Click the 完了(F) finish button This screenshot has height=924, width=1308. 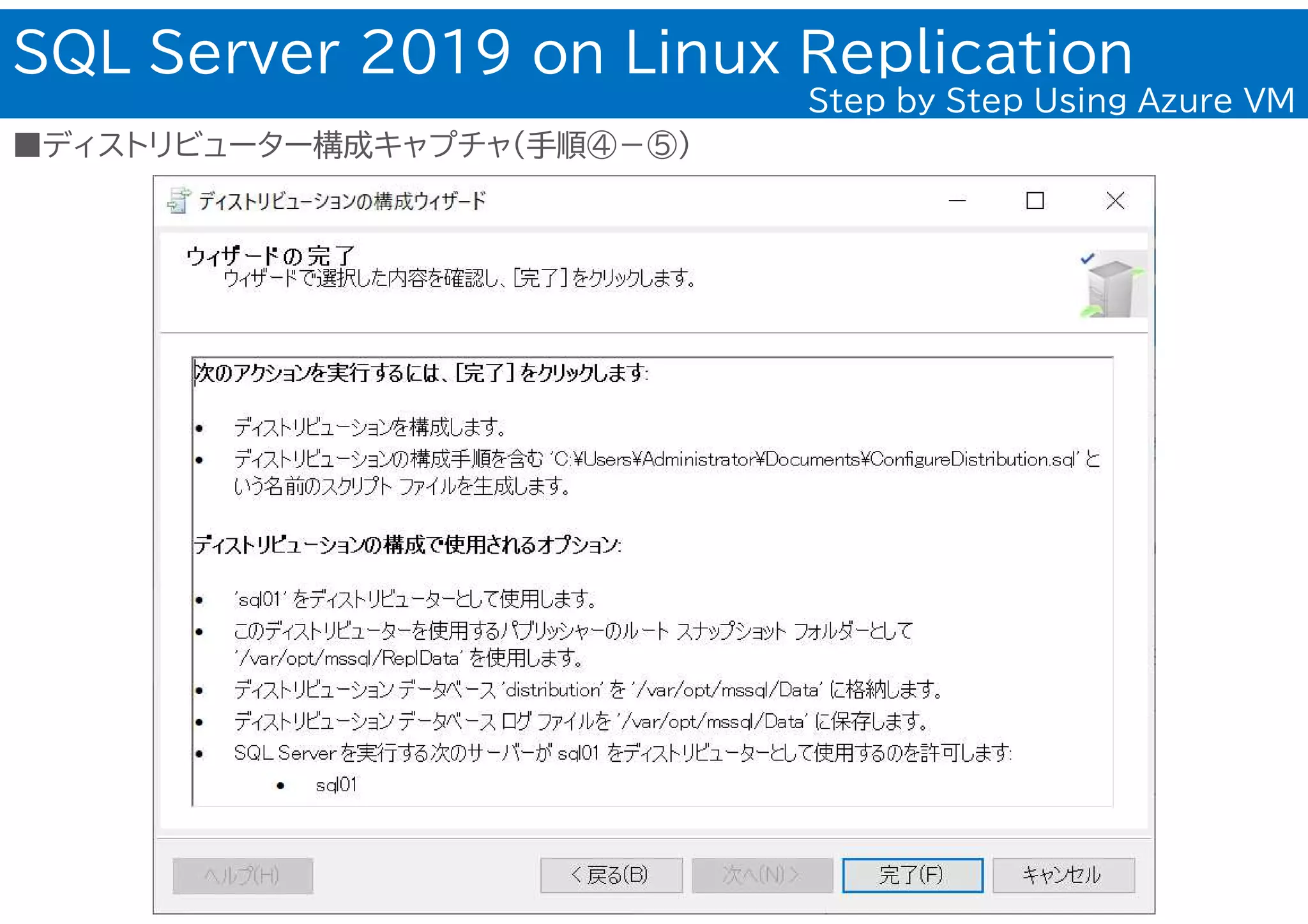pyautogui.click(x=912, y=874)
